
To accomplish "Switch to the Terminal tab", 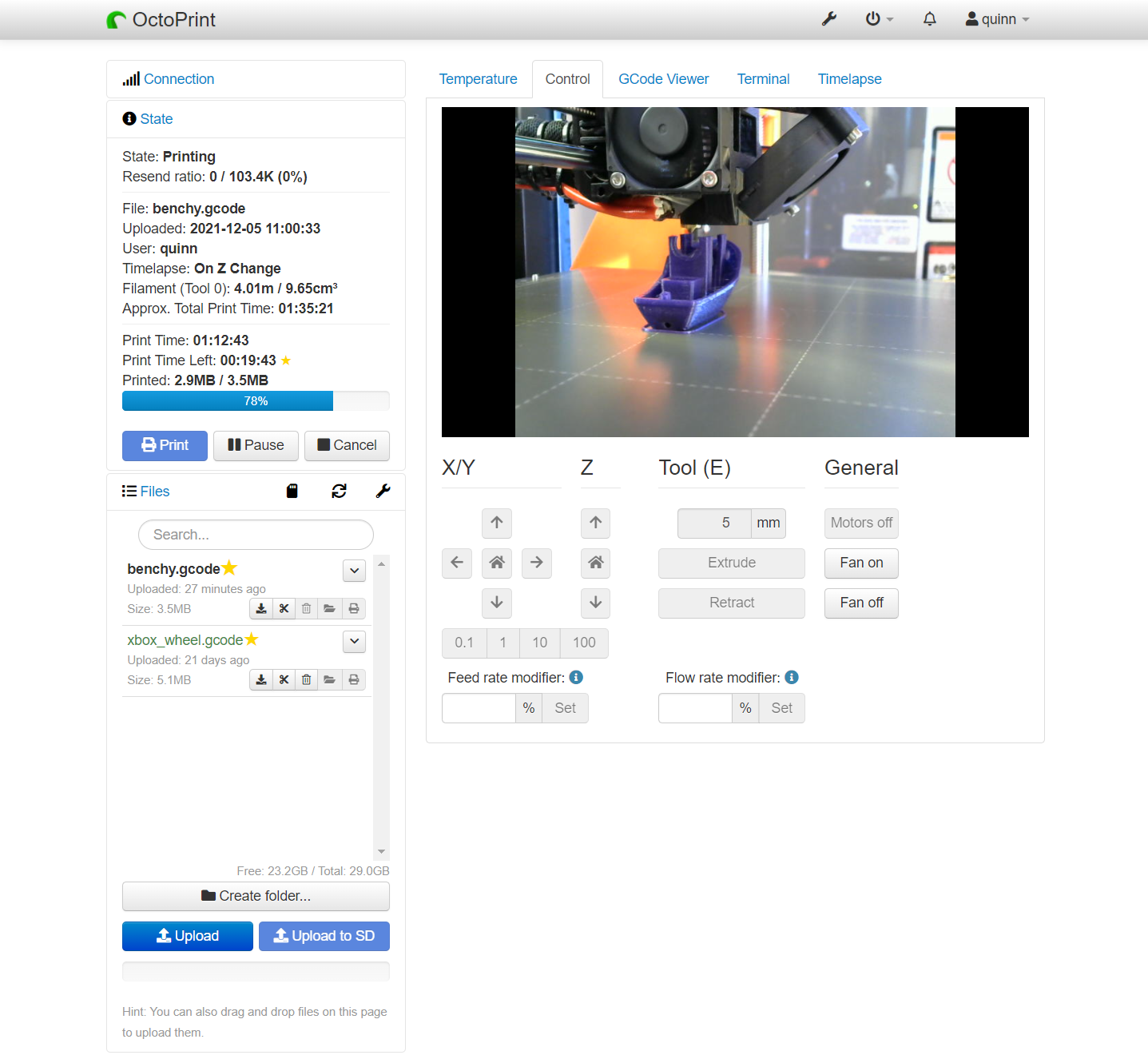I will point(762,78).
